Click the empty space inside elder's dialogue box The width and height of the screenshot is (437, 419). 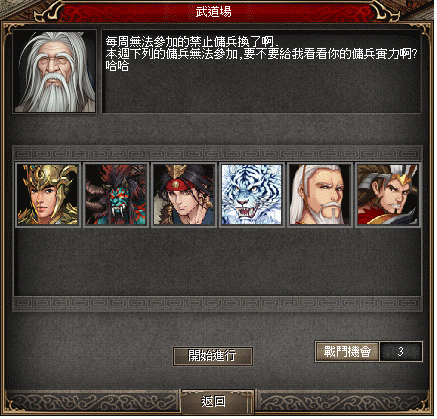262,92
